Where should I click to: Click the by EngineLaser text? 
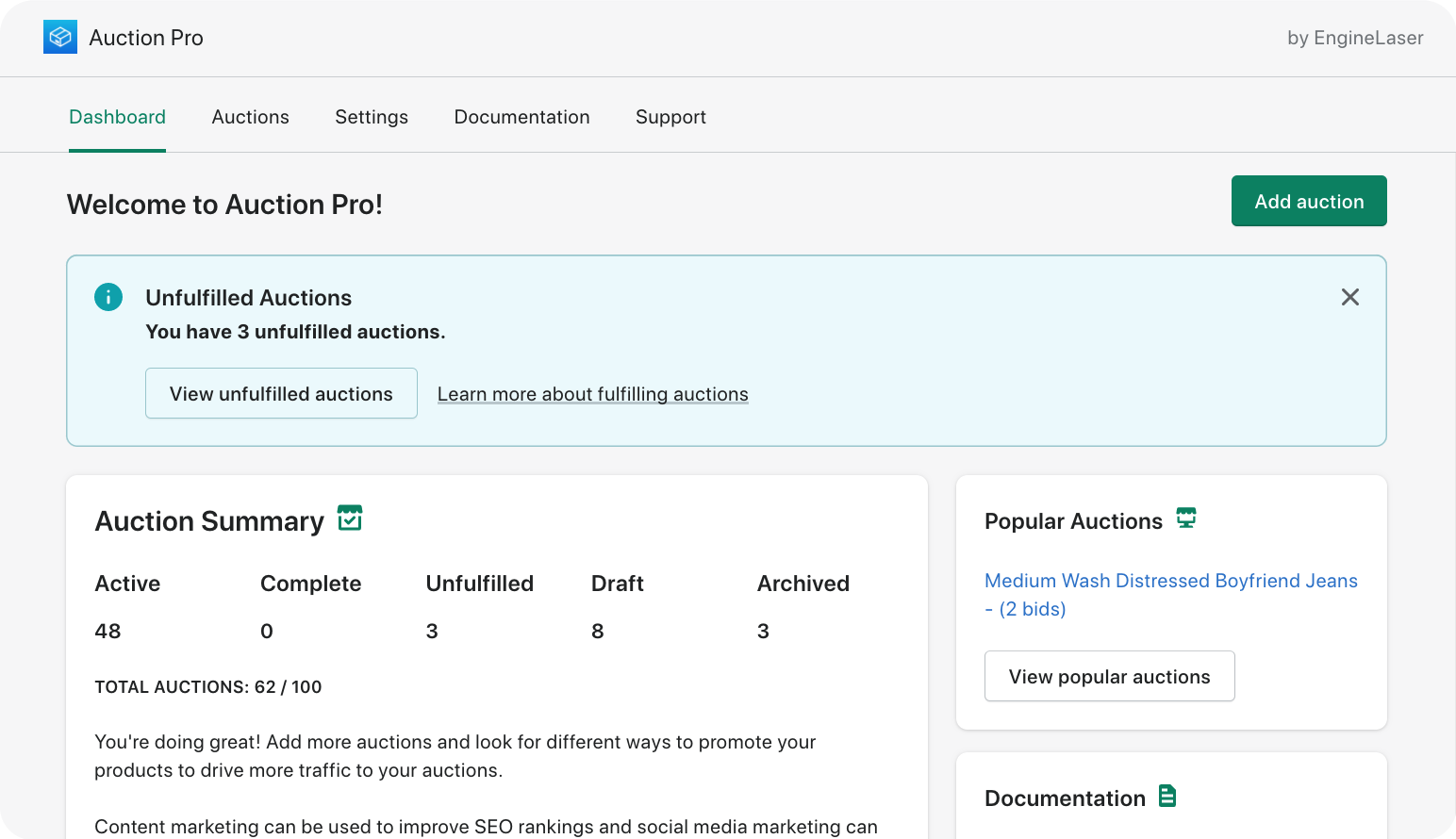1355,38
